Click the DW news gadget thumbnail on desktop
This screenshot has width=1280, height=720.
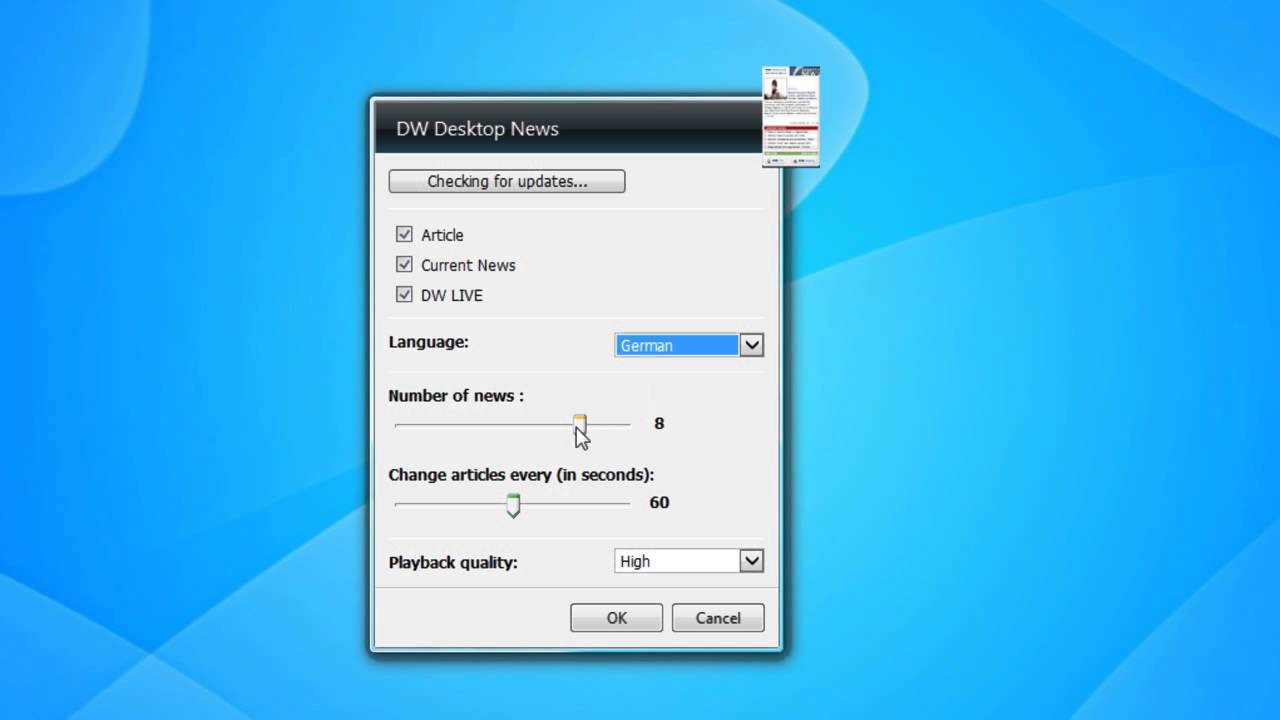(791, 116)
